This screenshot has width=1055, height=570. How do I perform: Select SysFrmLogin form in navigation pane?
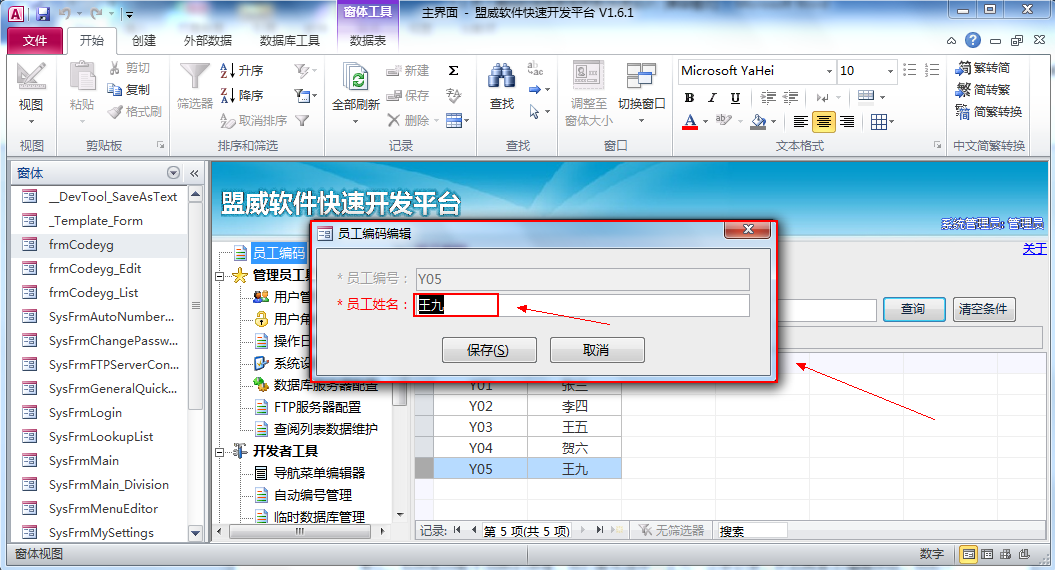click(x=85, y=413)
